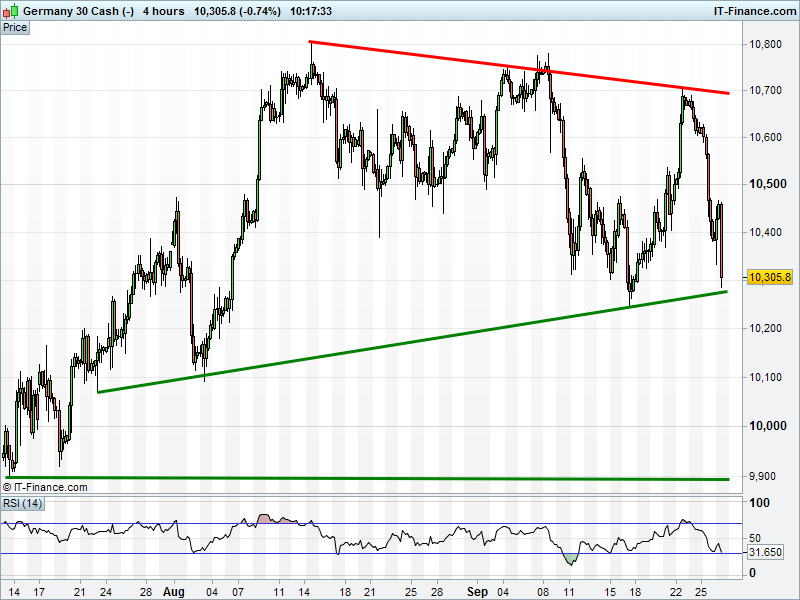Click the Sep month label on date axis
The image size is (800, 600).
tap(478, 592)
